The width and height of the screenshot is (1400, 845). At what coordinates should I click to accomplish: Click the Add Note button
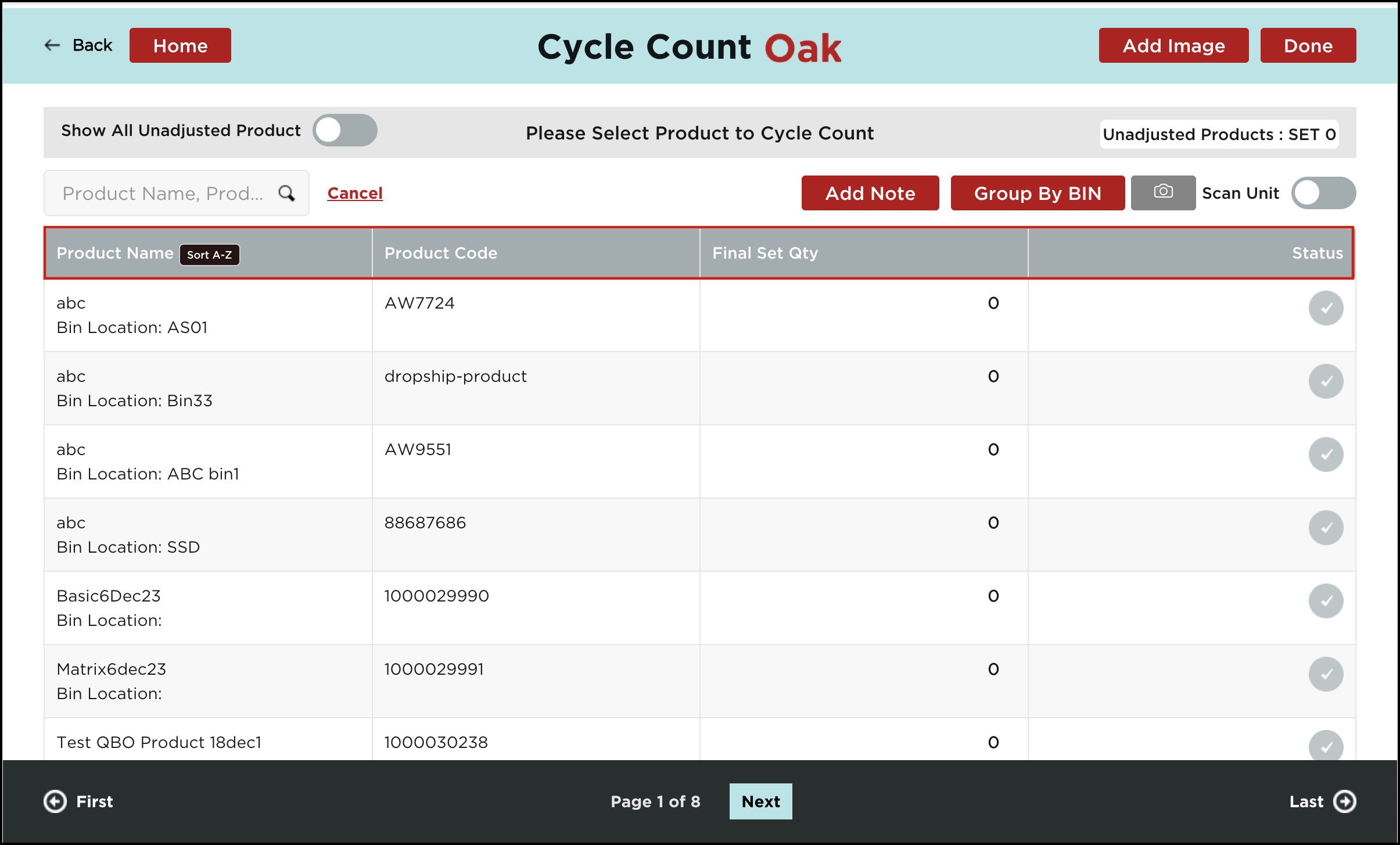point(870,193)
